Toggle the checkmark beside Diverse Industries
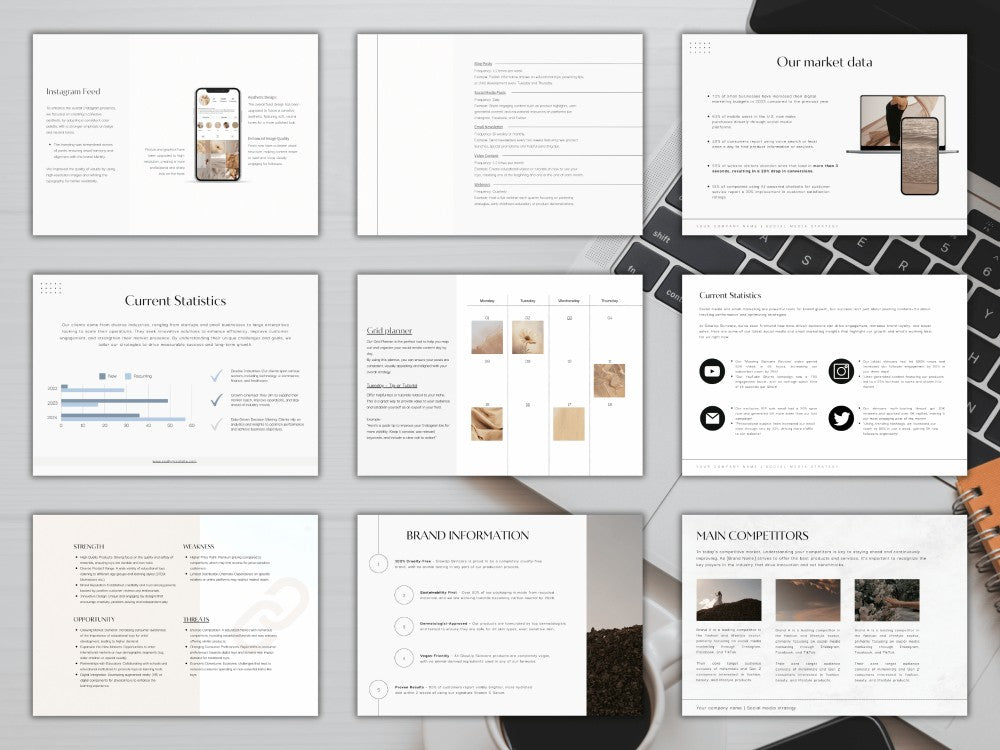Image resolution: width=1000 pixels, height=750 pixels. click(x=216, y=376)
